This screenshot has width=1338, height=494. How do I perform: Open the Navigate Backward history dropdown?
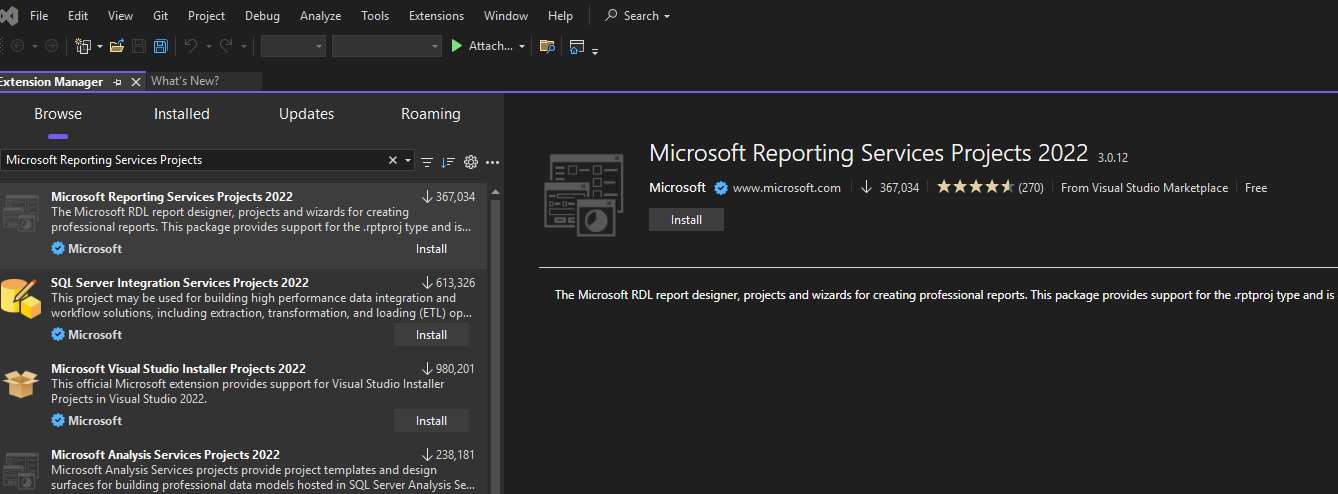click(x=34, y=46)
